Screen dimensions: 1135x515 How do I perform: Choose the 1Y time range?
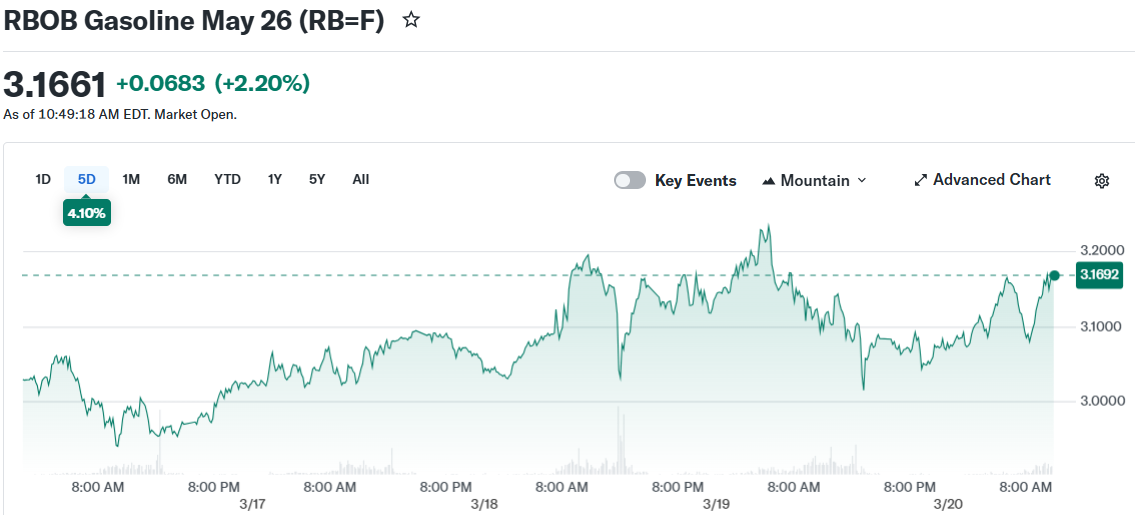coord(275,180)
